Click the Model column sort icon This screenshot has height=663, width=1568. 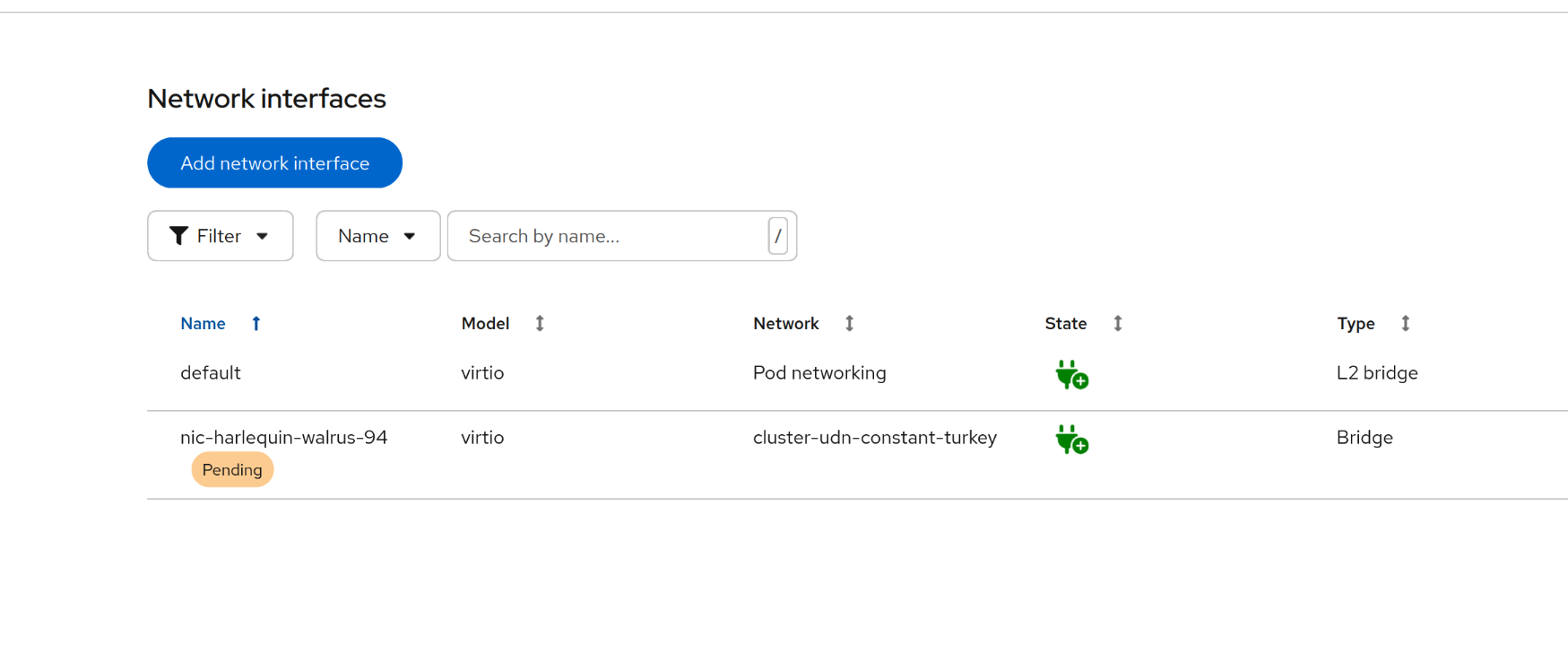click(540, 324)
